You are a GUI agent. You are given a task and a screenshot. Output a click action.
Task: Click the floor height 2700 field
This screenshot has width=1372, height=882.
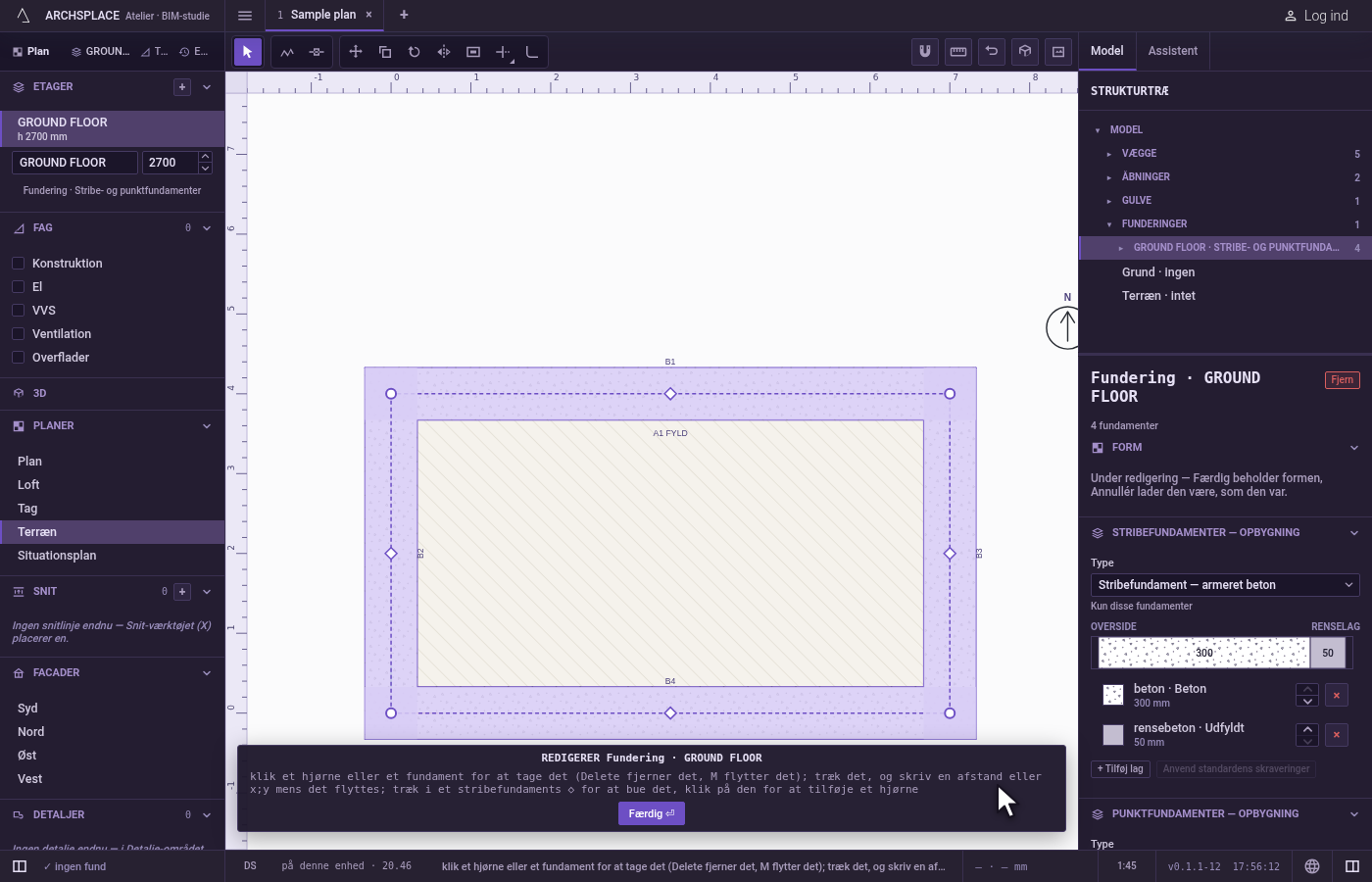[170, 163]
